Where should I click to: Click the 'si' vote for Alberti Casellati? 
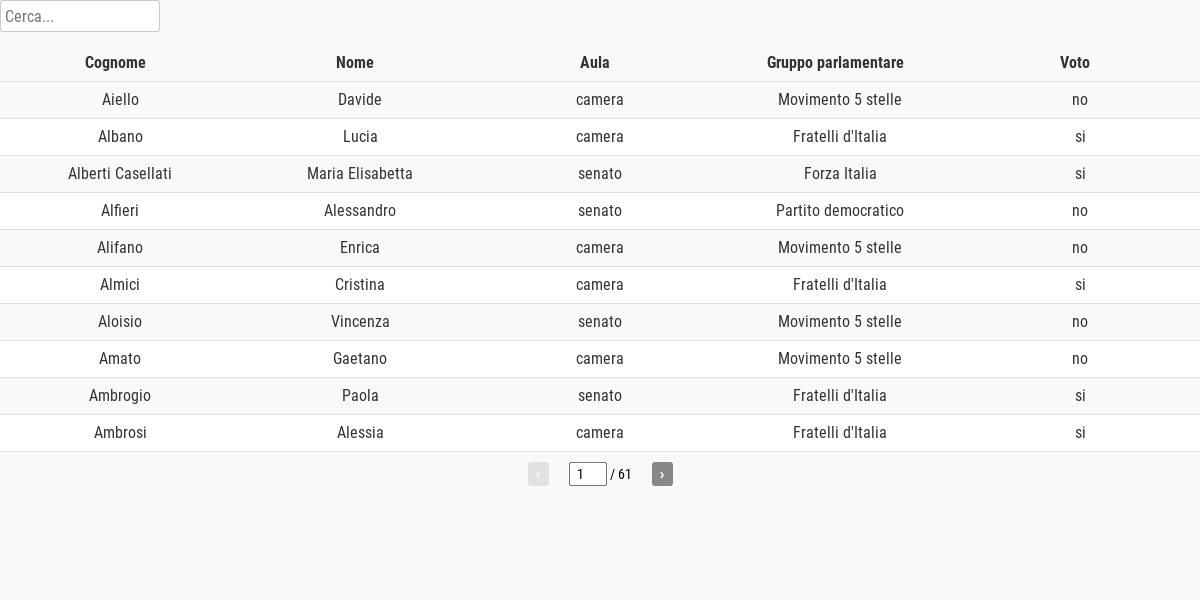[1080, 174]
